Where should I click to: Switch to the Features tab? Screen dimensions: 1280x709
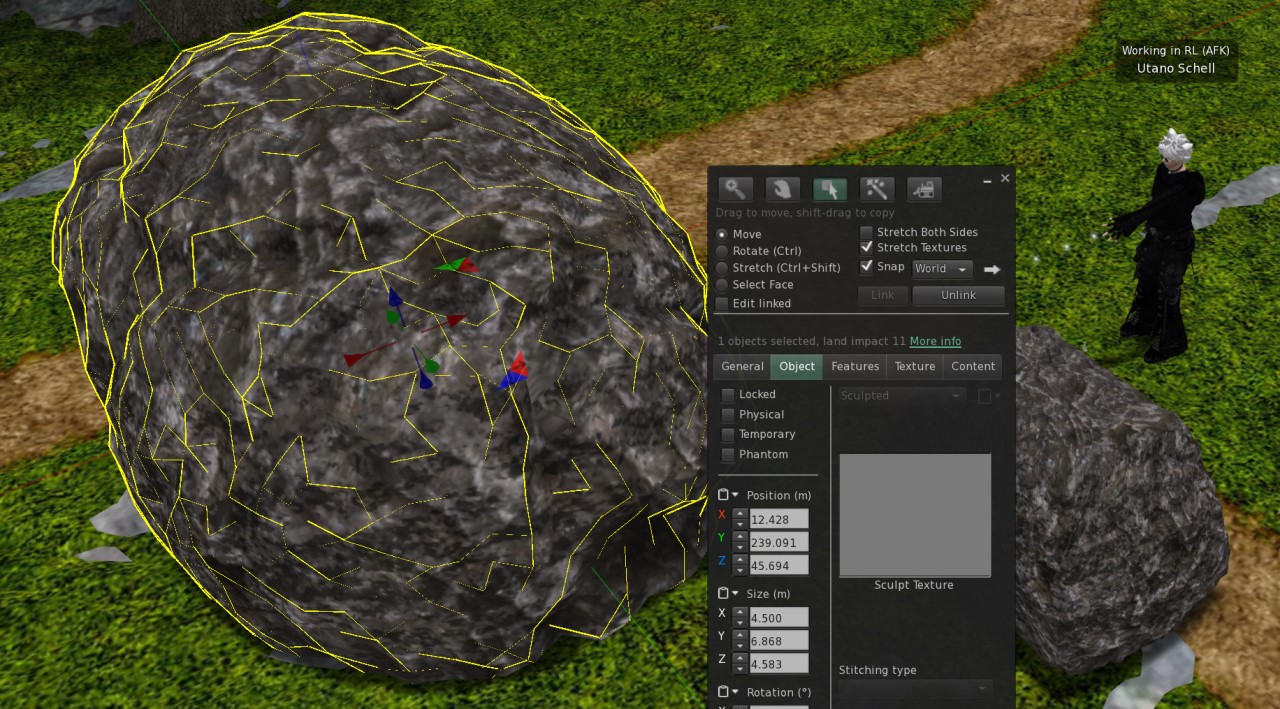point(855,367)
